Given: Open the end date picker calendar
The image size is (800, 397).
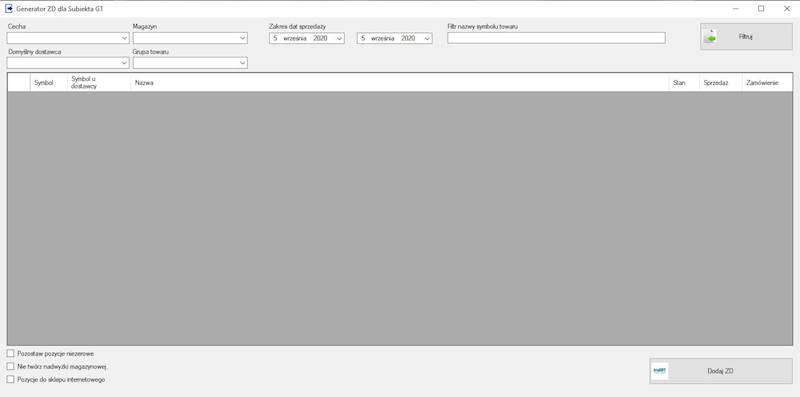Looking at the screenshot, I should 427,38.
